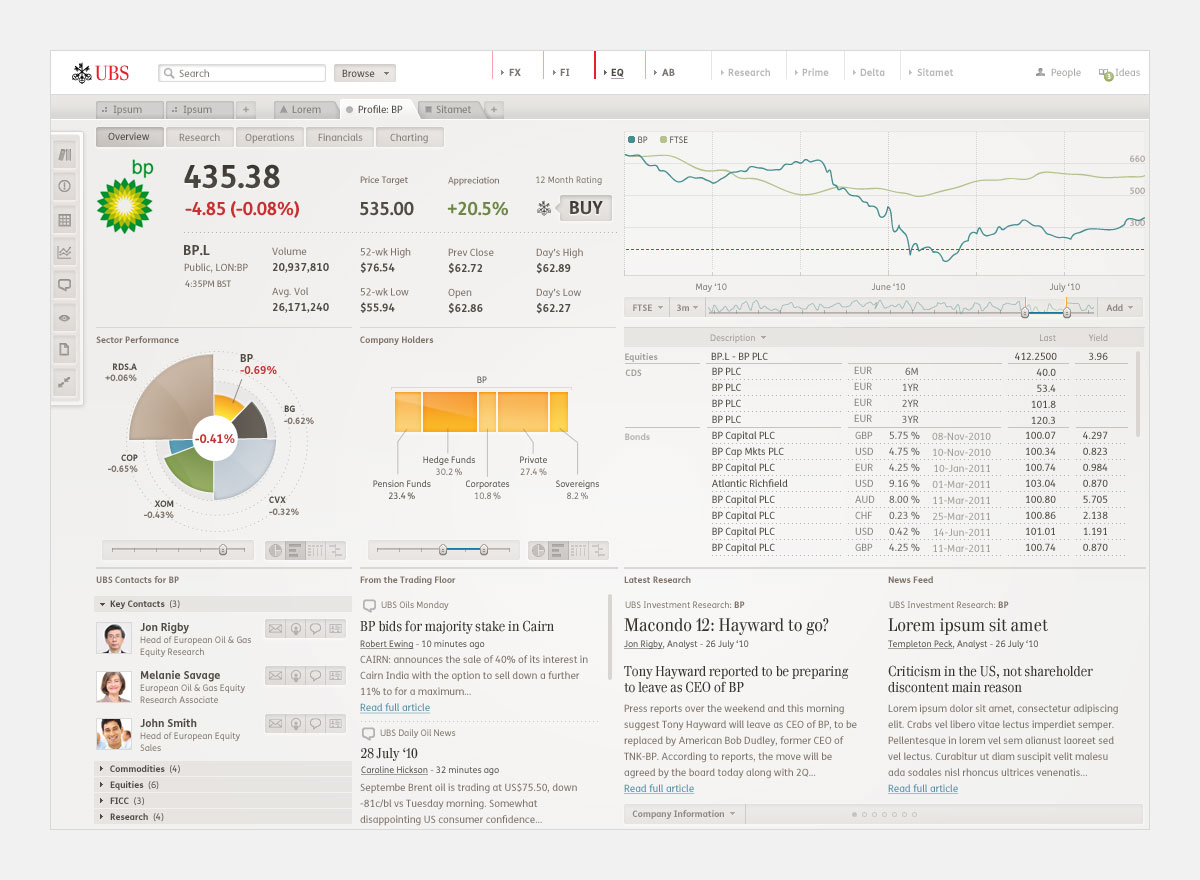Switch Sector Performance to tree hierarchy view
This screenshot has width=1200, height=880.
point(334,550)
